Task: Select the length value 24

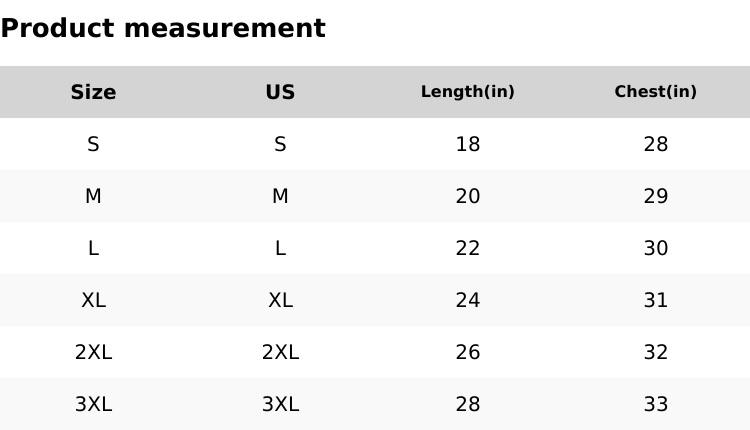Action: click(x=467, y=300)
